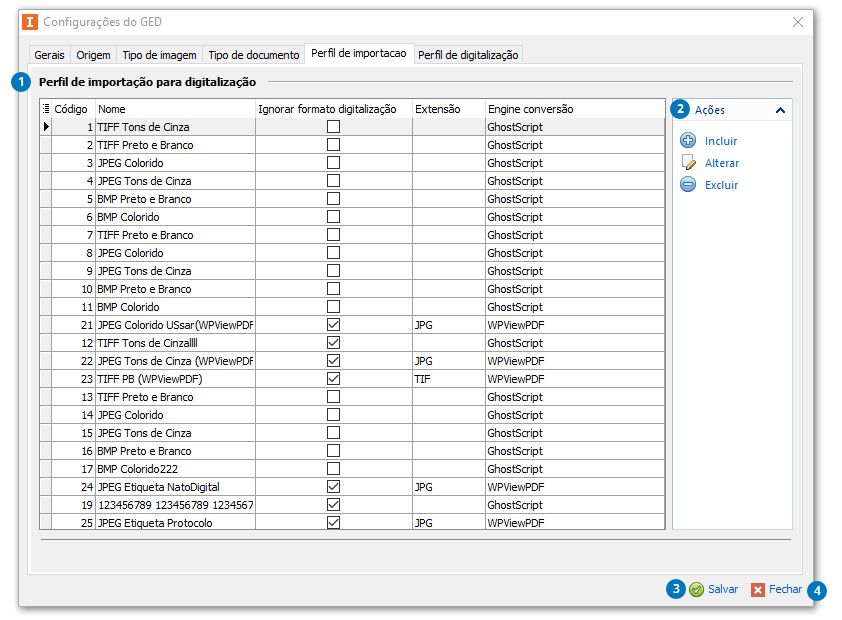Click the pencil Alterar icon

(688, 163)
